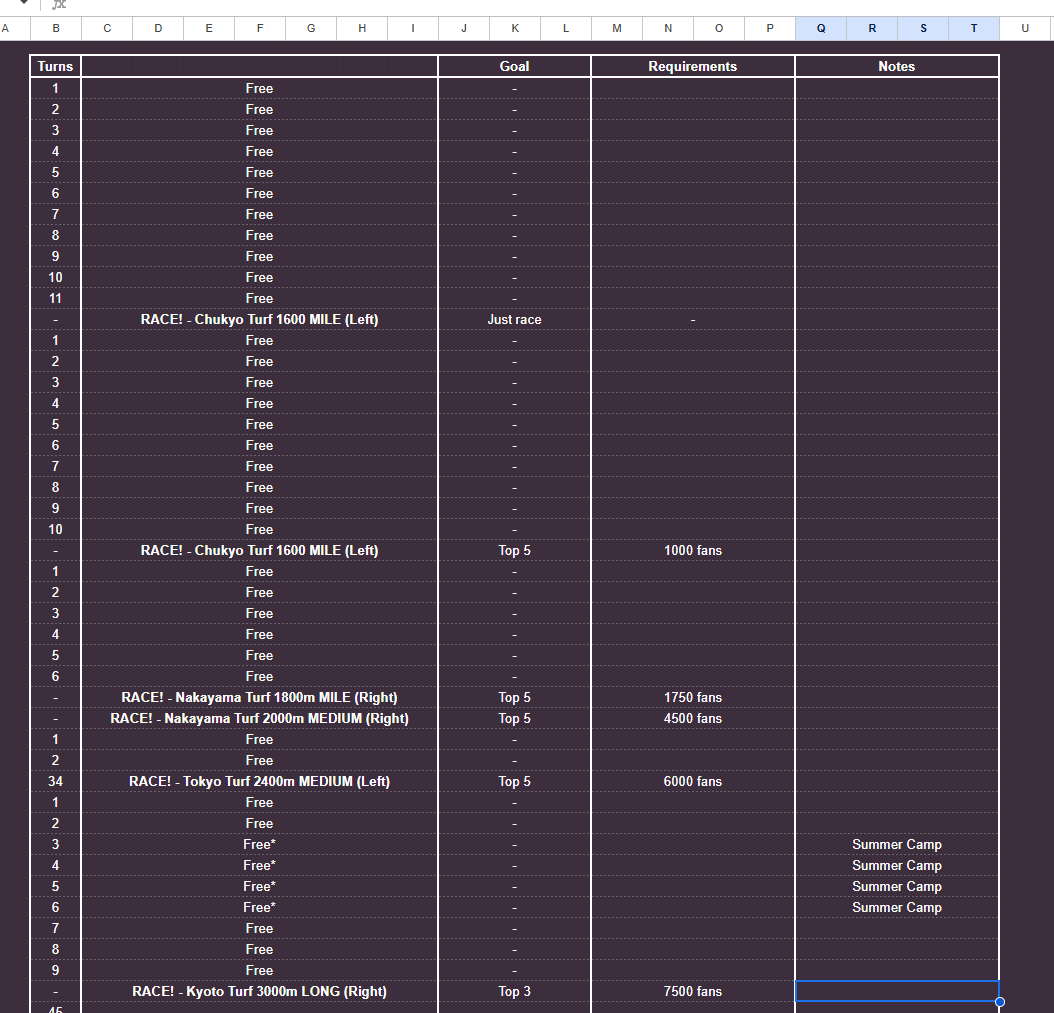Click the Notes header cell

897,67
